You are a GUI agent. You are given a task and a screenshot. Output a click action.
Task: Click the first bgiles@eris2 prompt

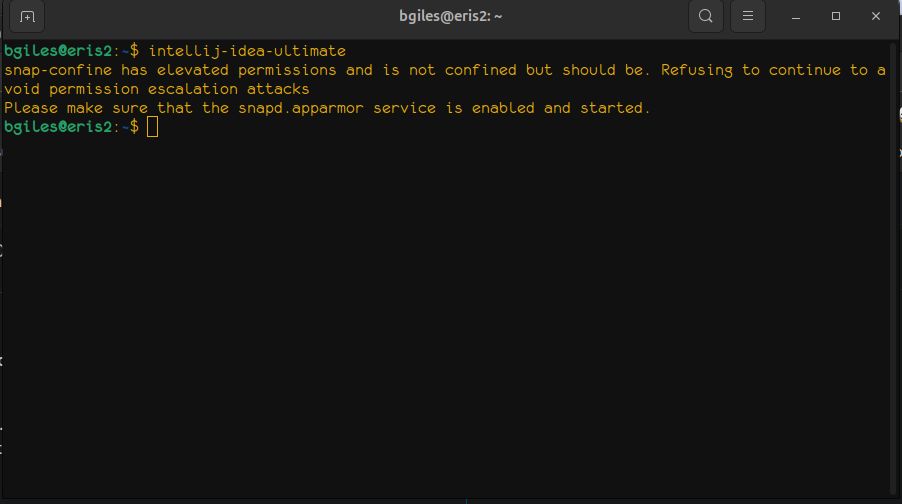coord(62,51)
